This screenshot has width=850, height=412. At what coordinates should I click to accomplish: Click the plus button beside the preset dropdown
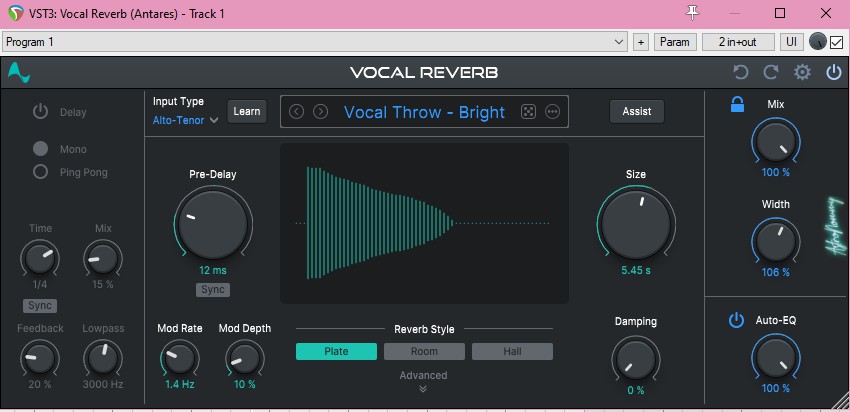[641, 42]
